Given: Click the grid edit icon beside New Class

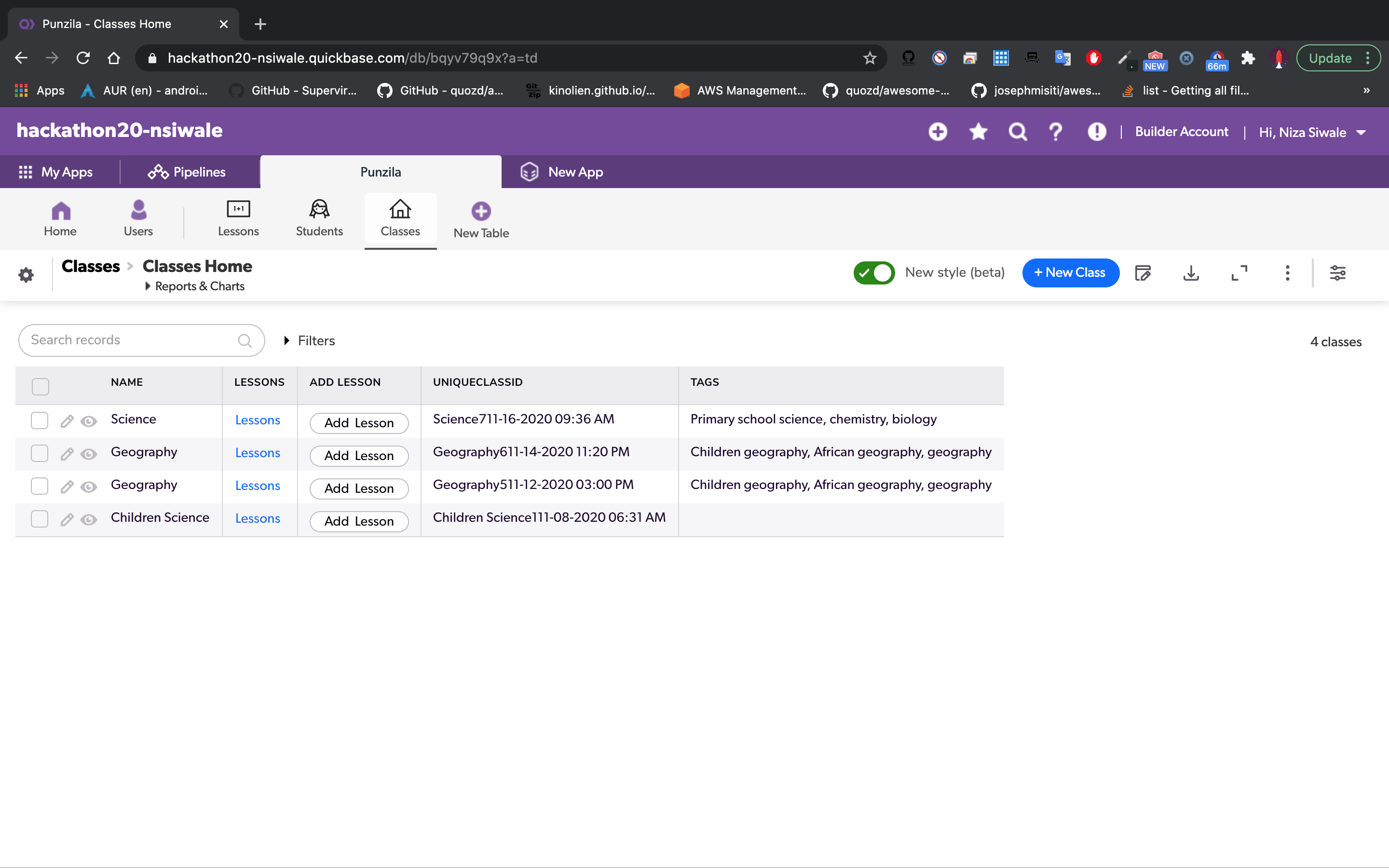Looking at the screenshot, I should 1142,272.
